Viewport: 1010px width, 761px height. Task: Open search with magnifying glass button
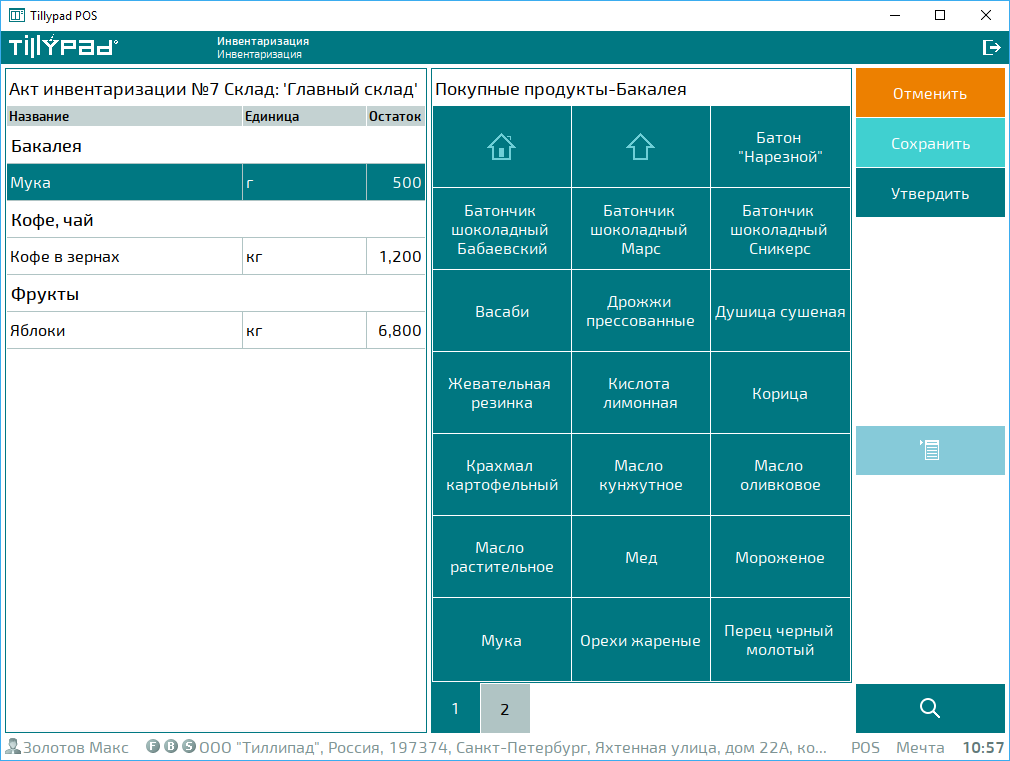[930, 708]
